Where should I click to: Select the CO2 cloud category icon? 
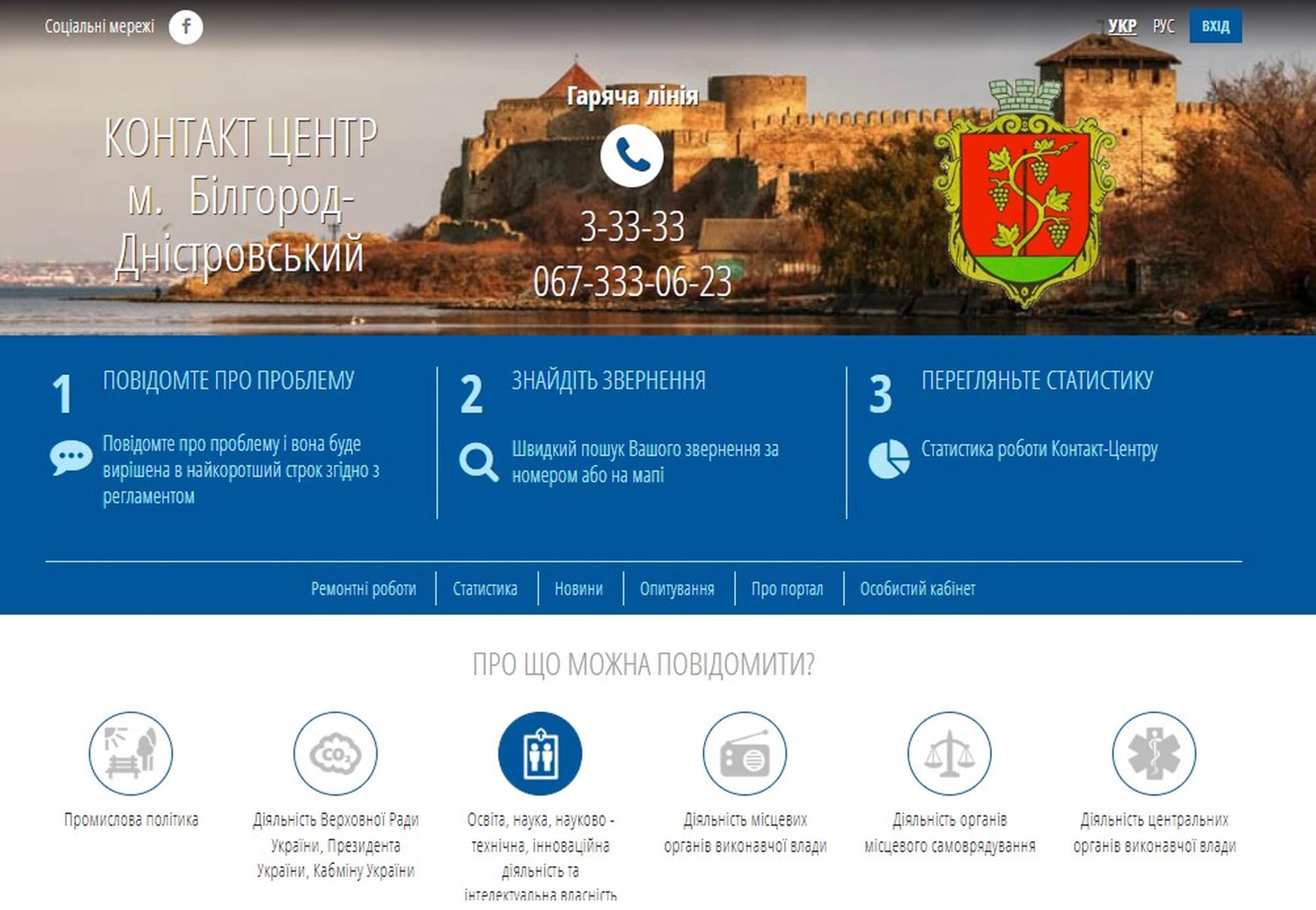[335, 753]
